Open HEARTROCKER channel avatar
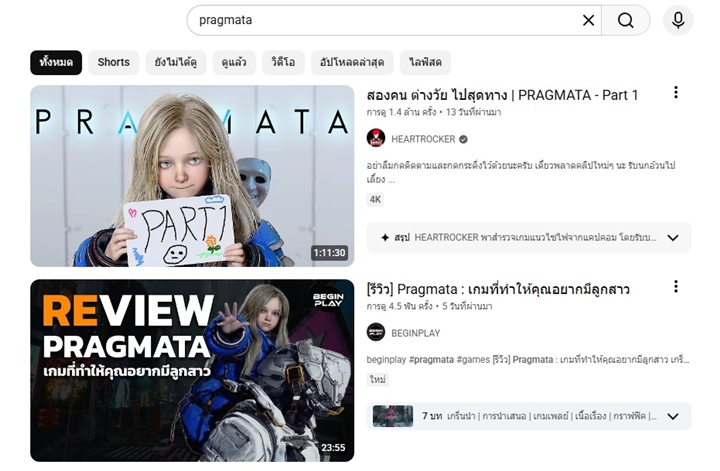The image size is (720, 471). tap(376, 138)
